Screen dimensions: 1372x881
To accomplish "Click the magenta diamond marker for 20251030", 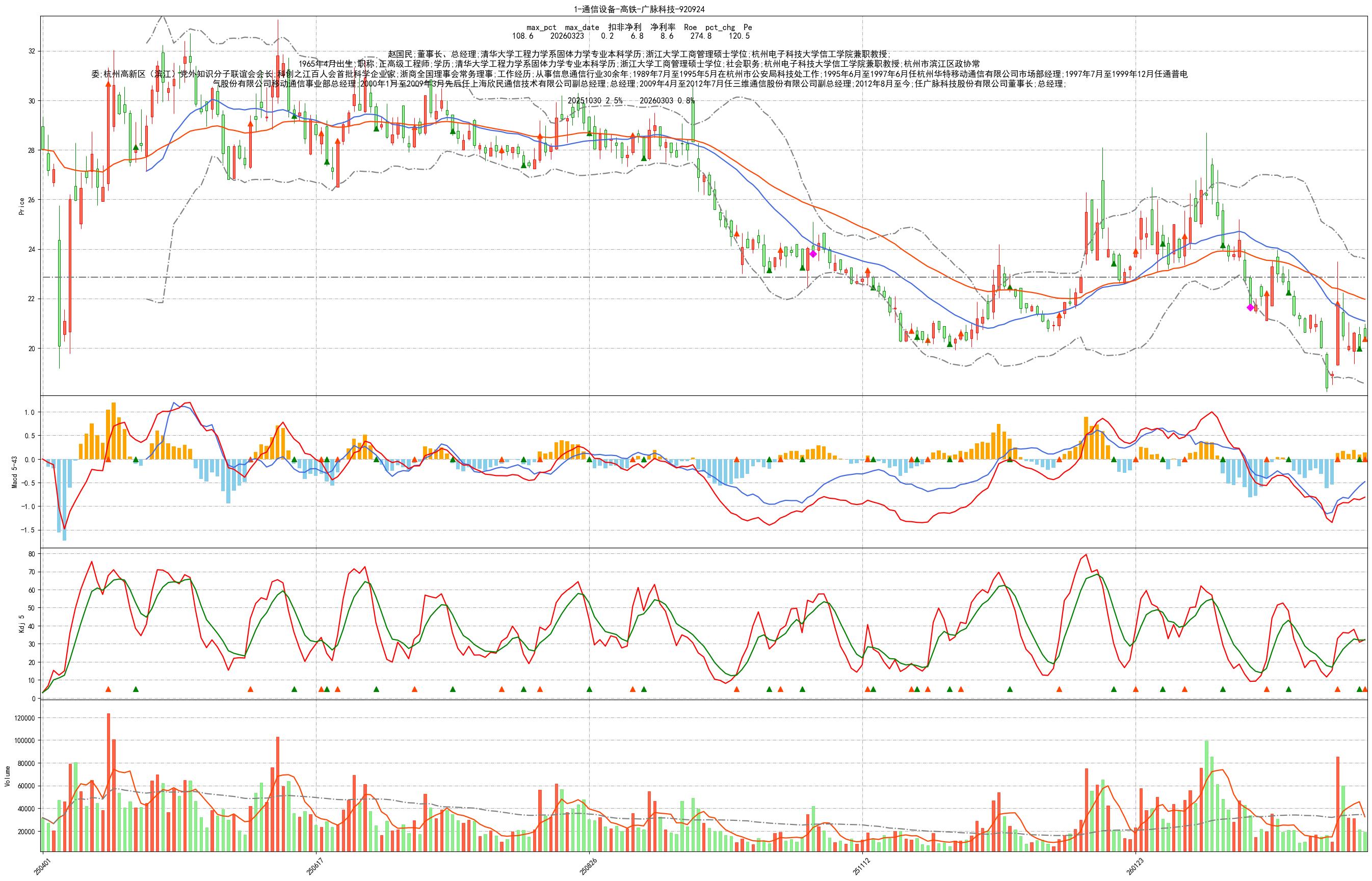I will pos(812,254).
